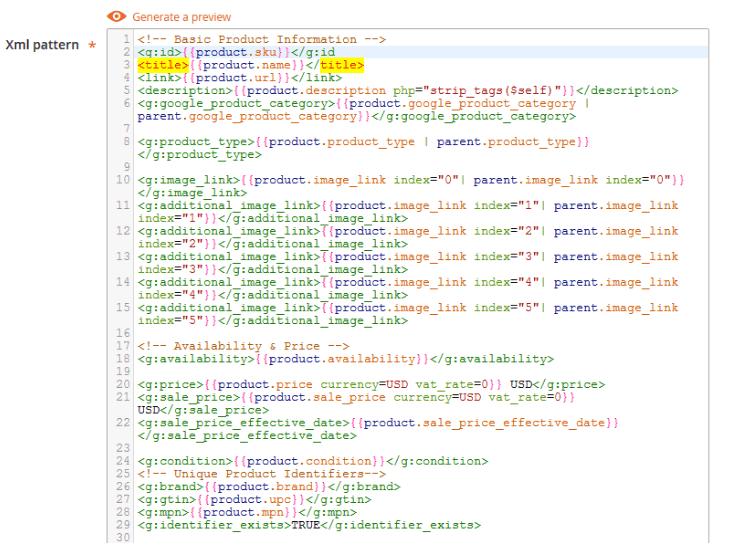
Task: Click the g:gtin product.upc line
Action: click(x=254, y=500)
